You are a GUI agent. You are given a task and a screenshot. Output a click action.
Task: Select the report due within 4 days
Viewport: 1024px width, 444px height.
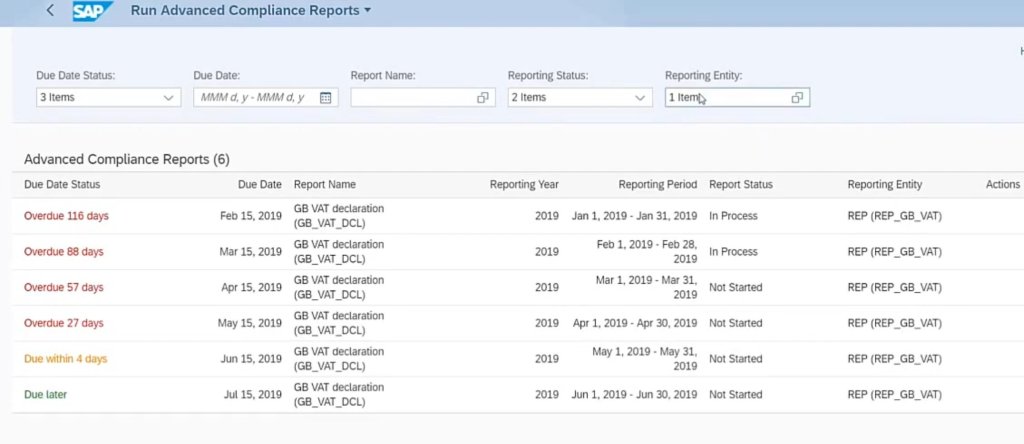click(x=65, y=359)
